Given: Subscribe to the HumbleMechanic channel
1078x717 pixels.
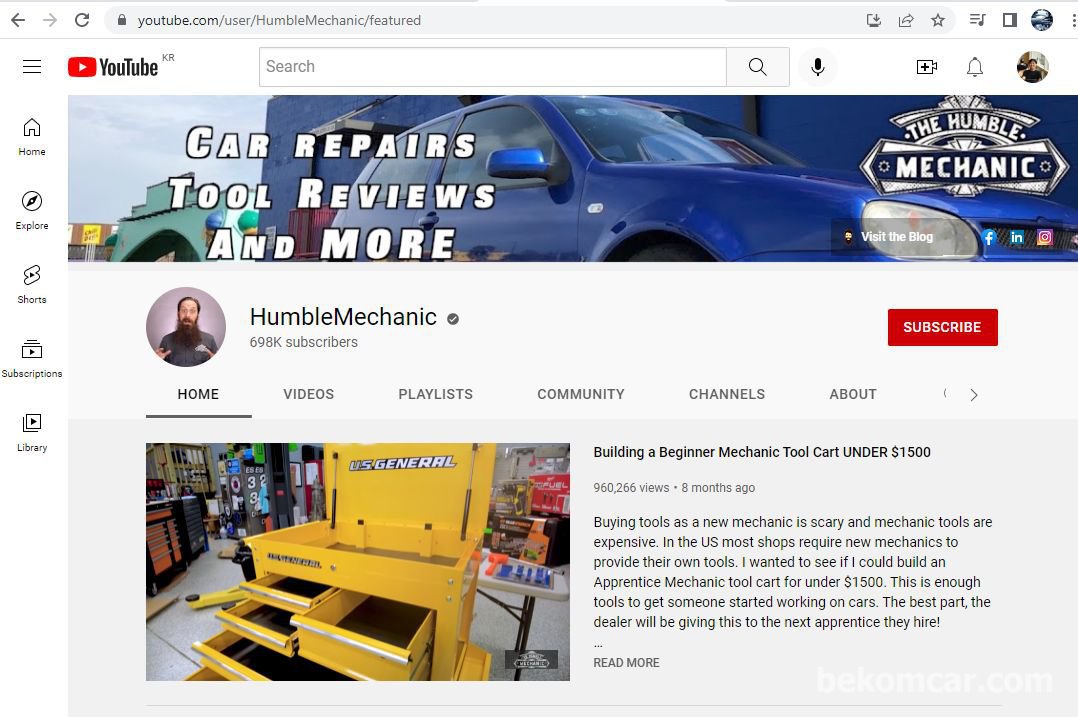Looking at the screenshot, I should pos(943,327).
